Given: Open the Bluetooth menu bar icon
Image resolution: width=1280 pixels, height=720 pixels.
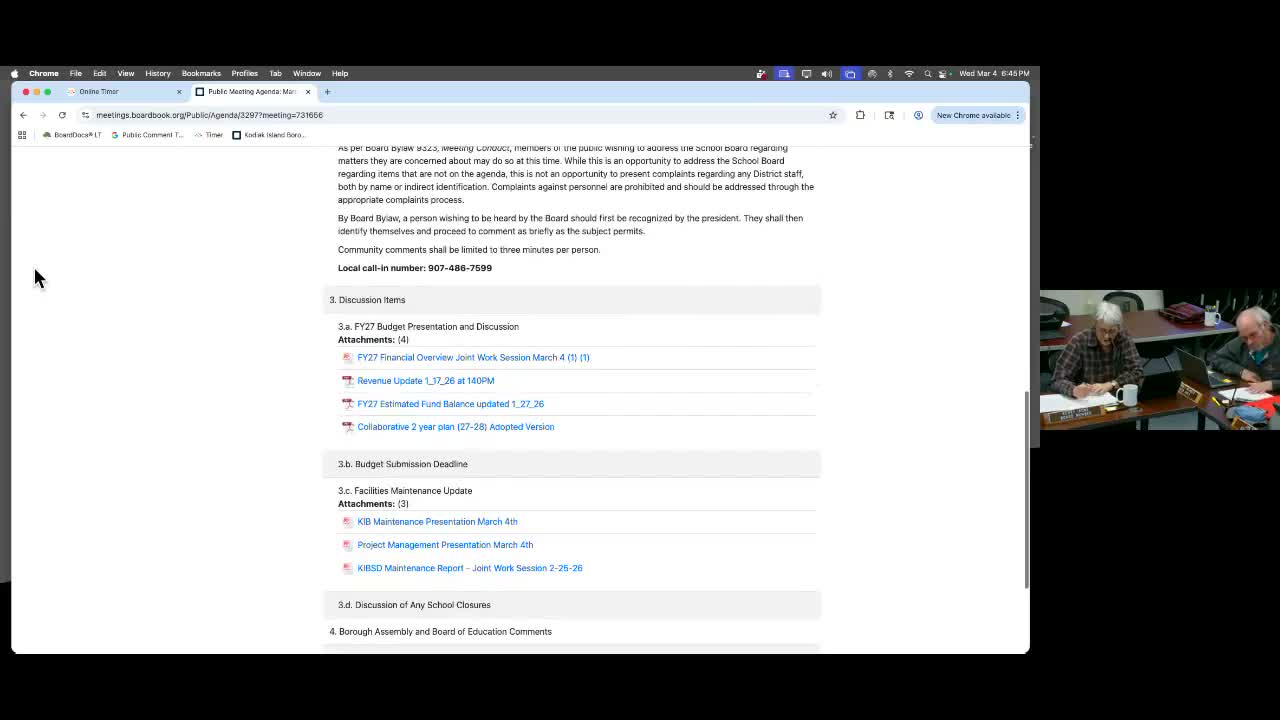Looking at the screenshot, I should [890, 73].
